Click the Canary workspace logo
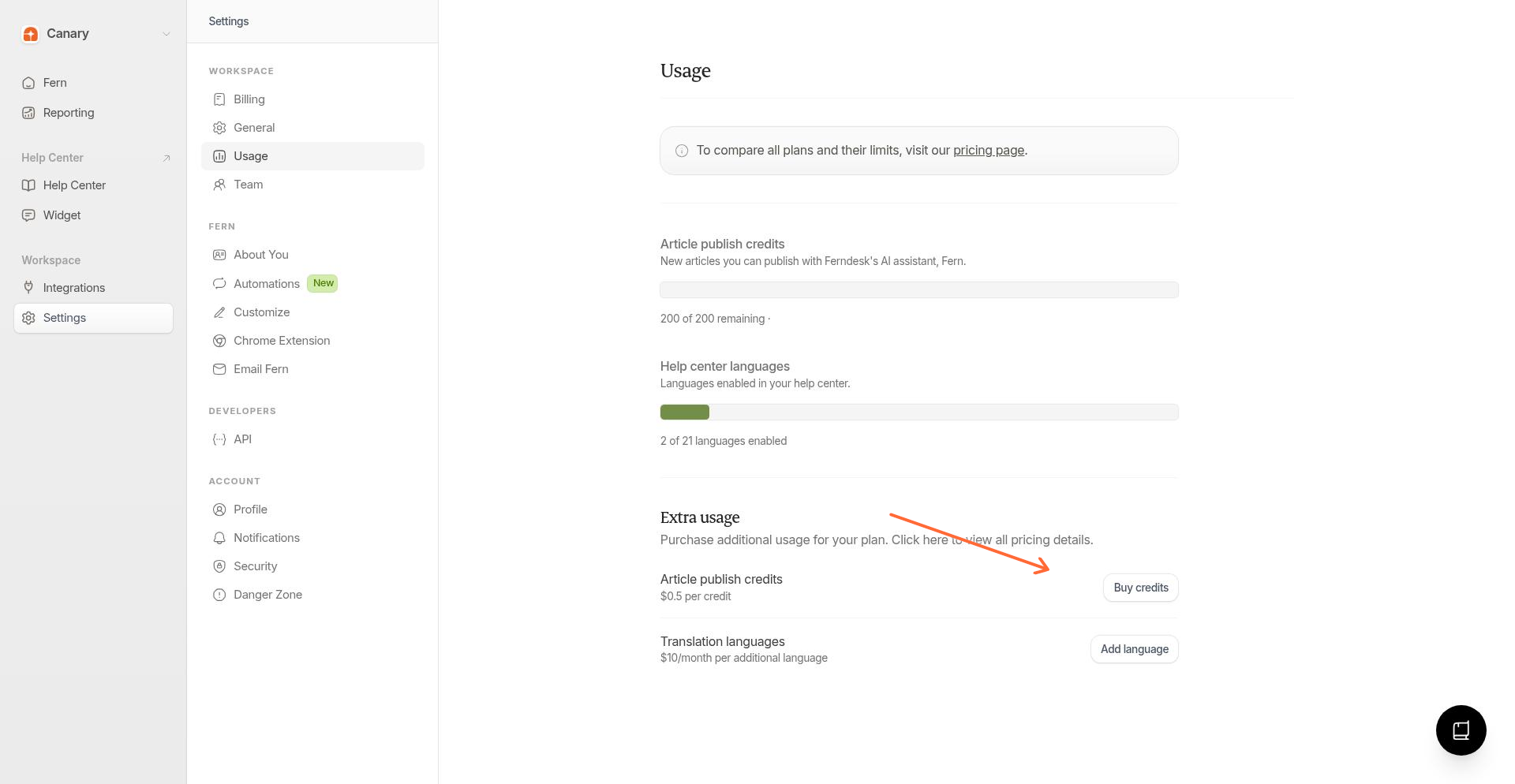This screenshot has height=784, width=1515. click(x=31, y=33)
